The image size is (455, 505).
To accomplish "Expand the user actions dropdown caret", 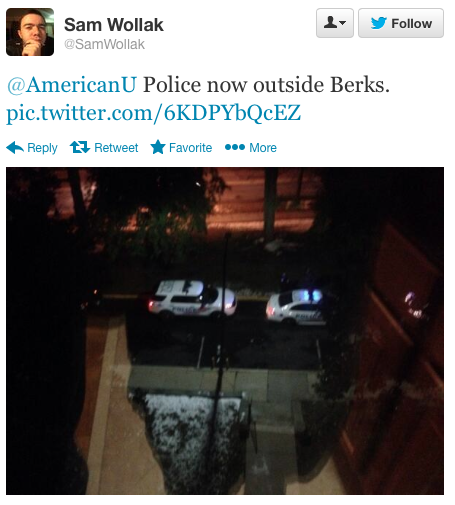I will coord(343,23).
